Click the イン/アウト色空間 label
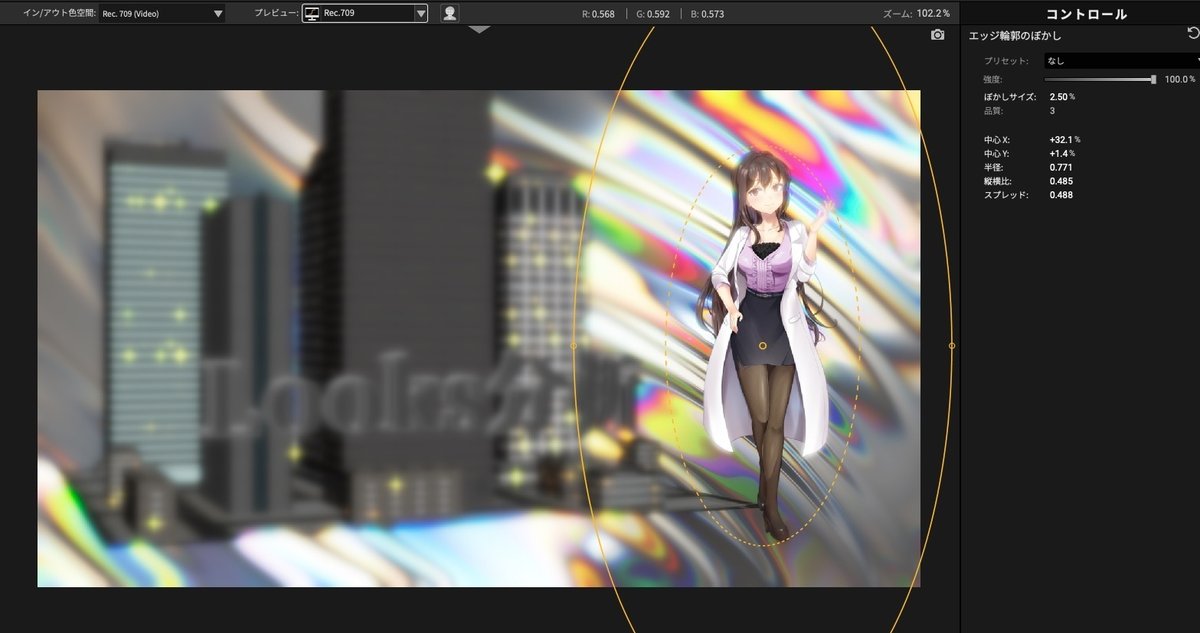The image size is (1200, 633). pos(59,14)
